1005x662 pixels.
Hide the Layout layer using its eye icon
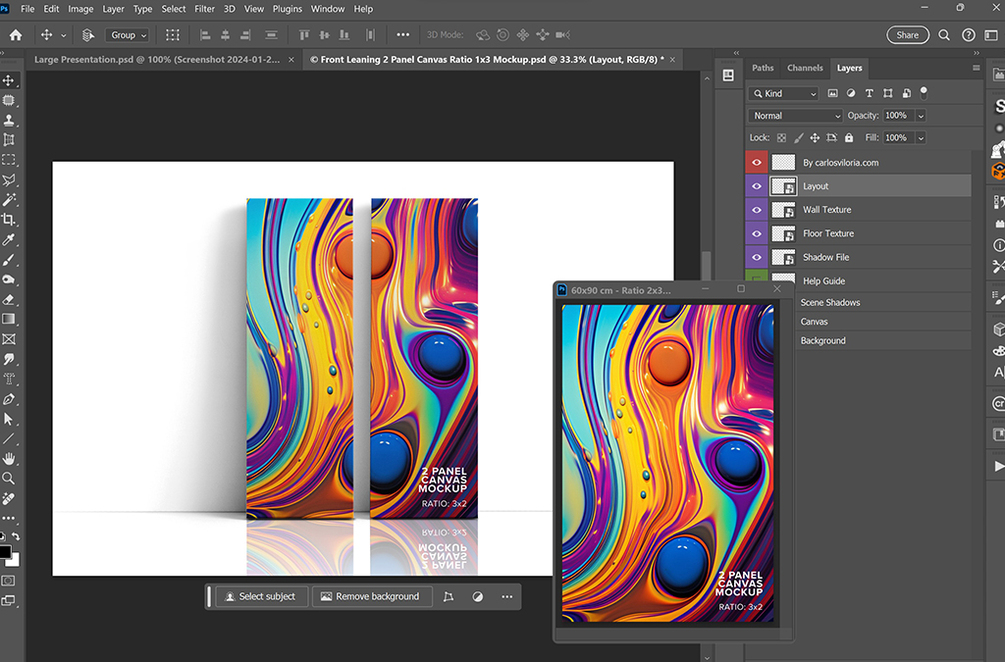(756, 186)
